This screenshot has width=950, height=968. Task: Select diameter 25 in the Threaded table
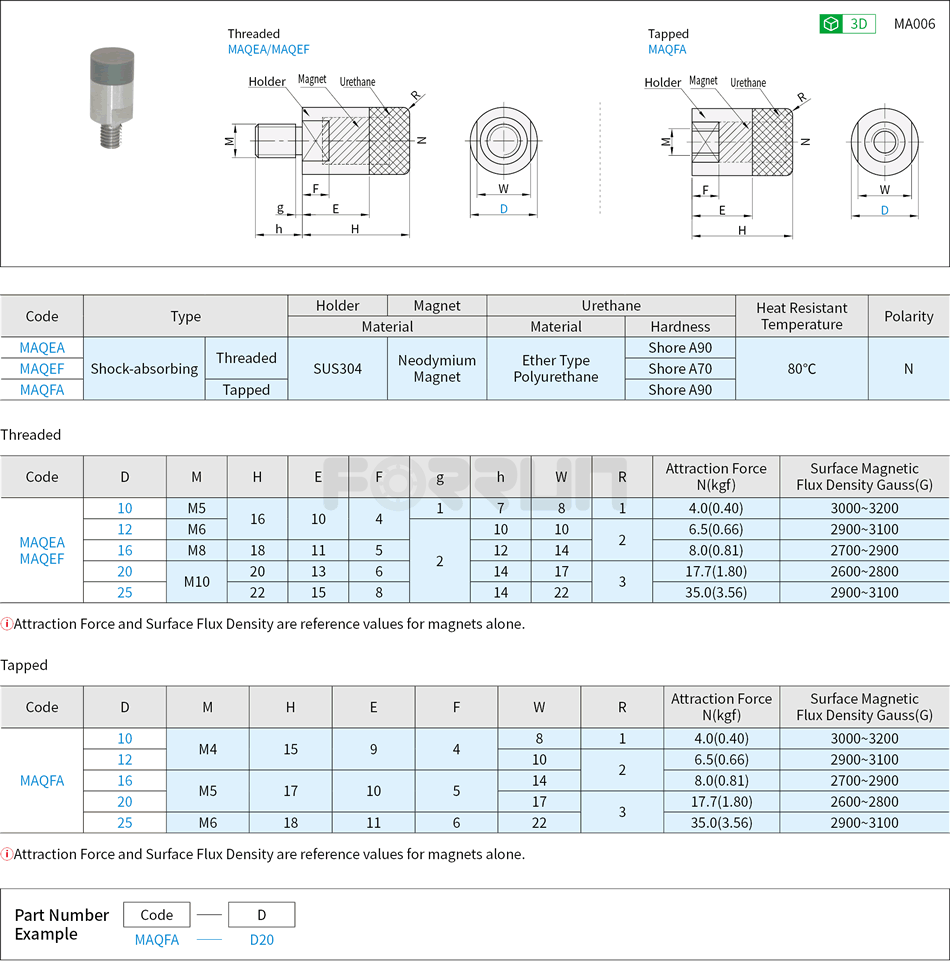point(125,592)
